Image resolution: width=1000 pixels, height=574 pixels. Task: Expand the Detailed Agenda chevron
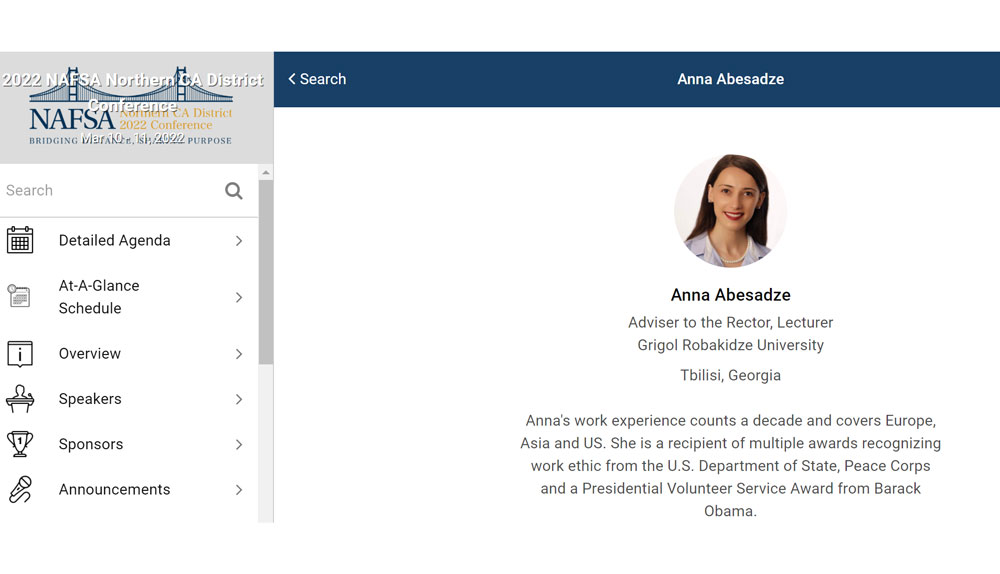[239, 241]
